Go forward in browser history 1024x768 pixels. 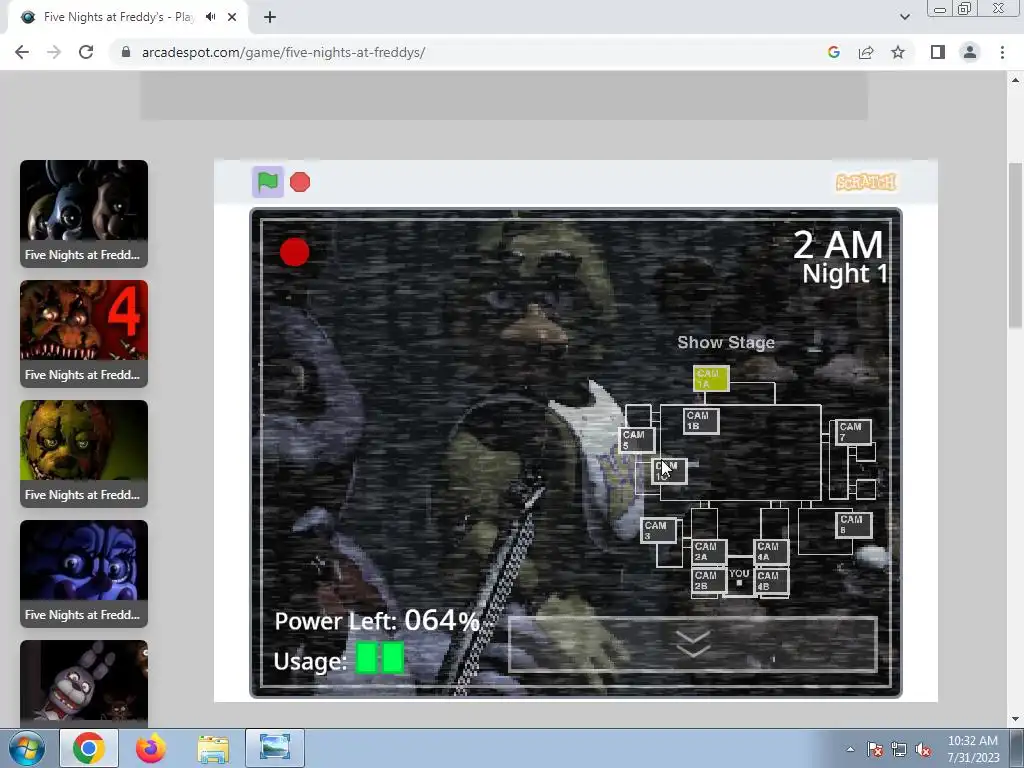[x=54, y=52]
